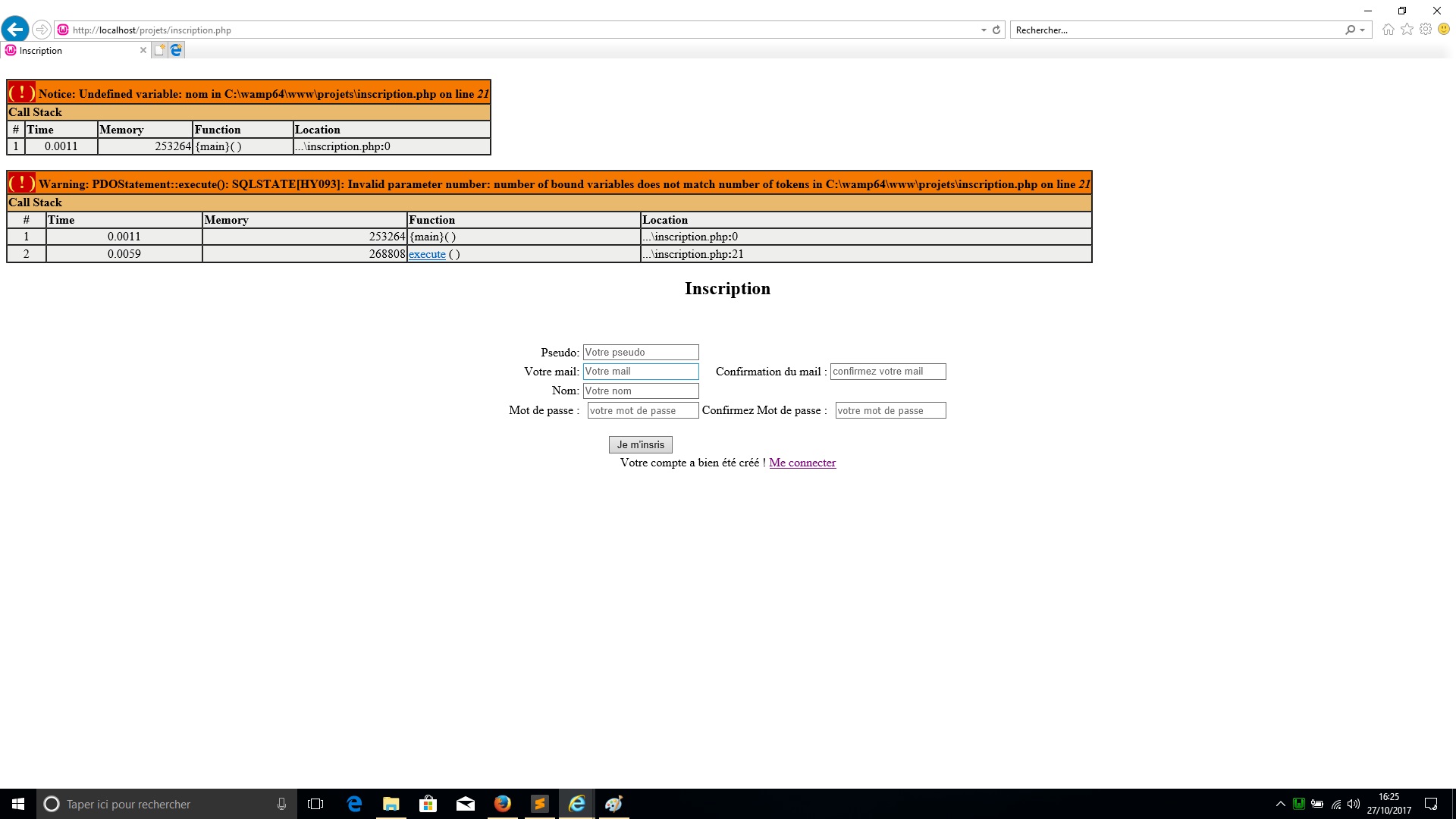Click inside the Votre pseudo input field

[640, 352]
